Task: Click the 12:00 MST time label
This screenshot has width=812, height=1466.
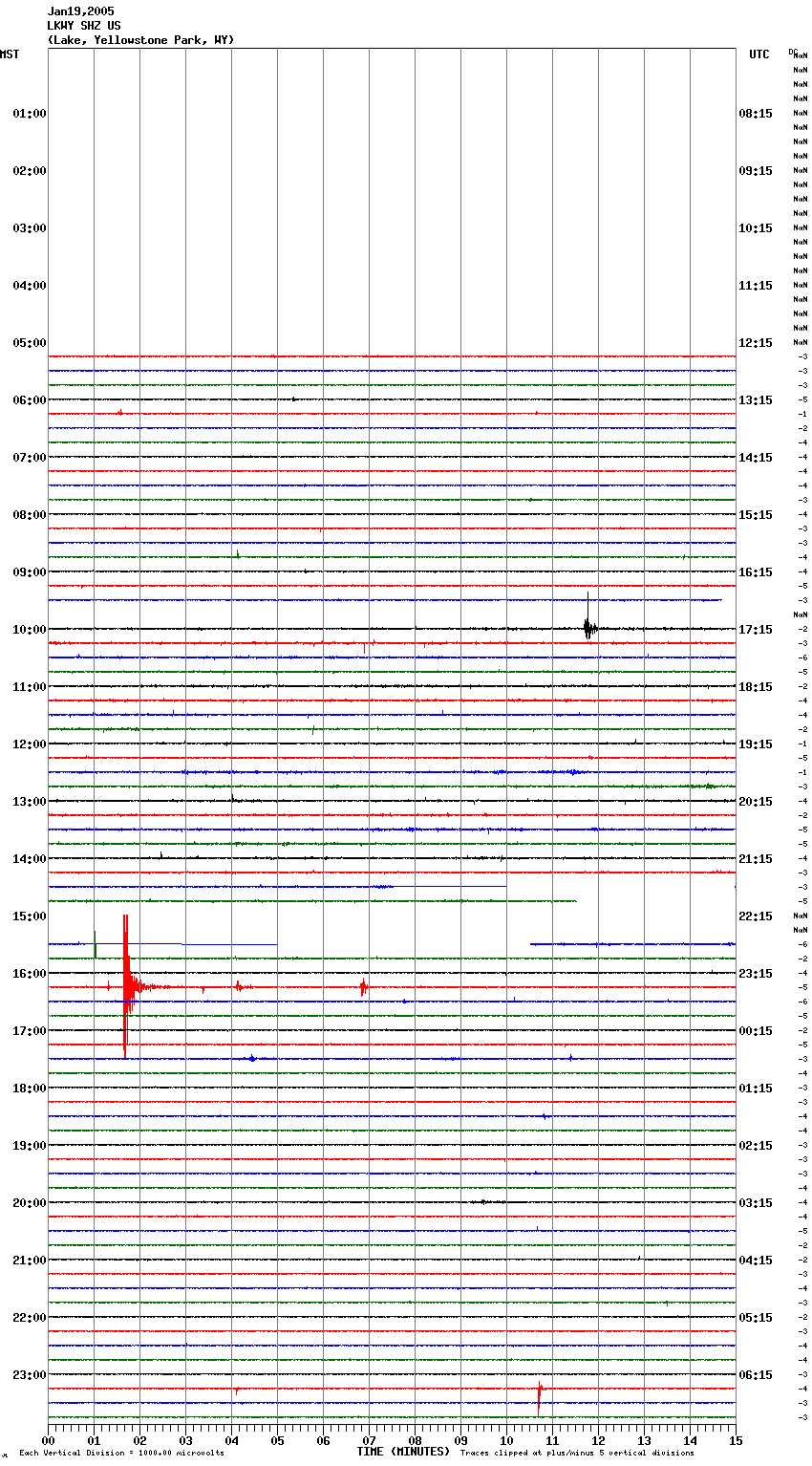Action: click(30, 744)
